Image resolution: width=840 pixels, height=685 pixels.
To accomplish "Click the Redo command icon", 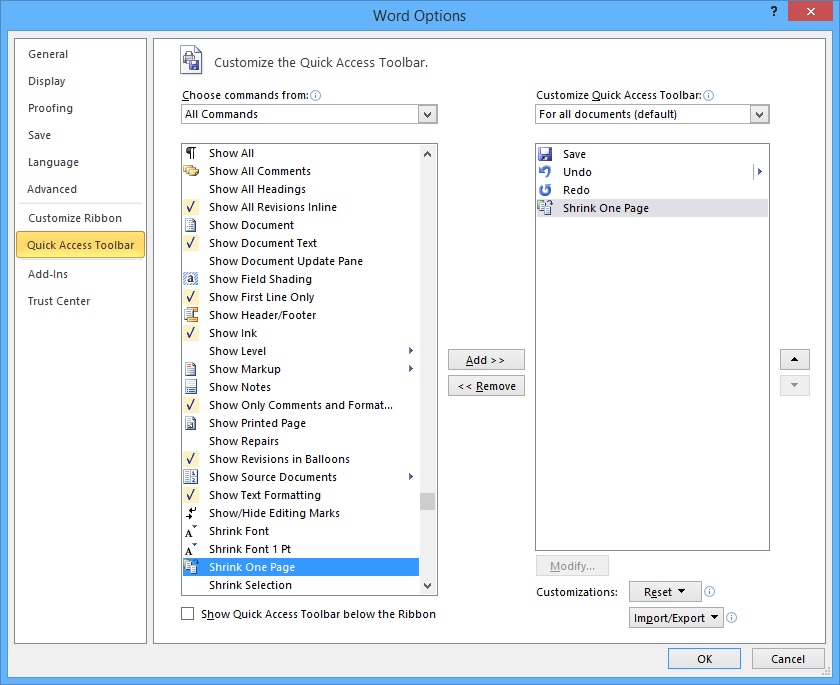I will tap(544, 189).
